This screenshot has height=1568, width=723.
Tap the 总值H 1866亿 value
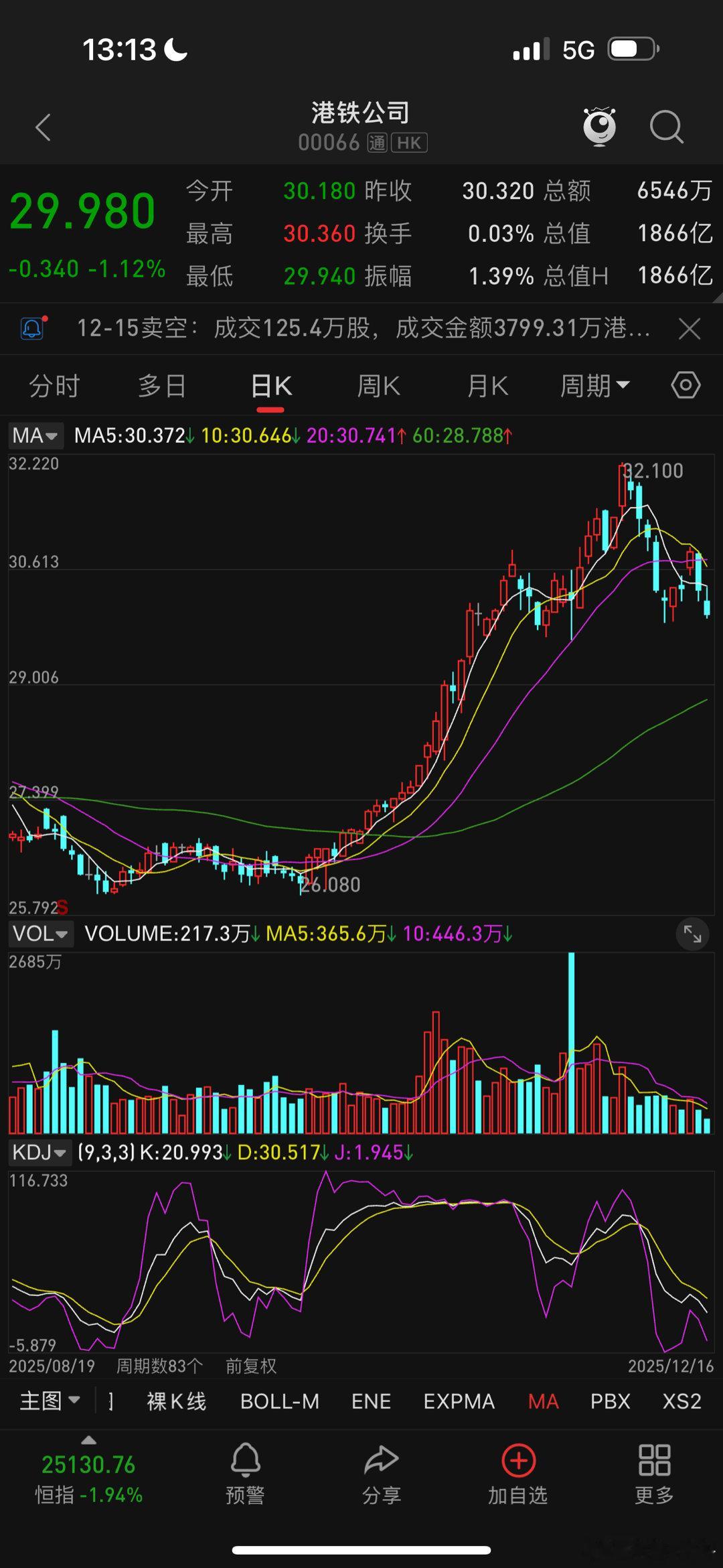pyautogui.click(x=675, y=275)
